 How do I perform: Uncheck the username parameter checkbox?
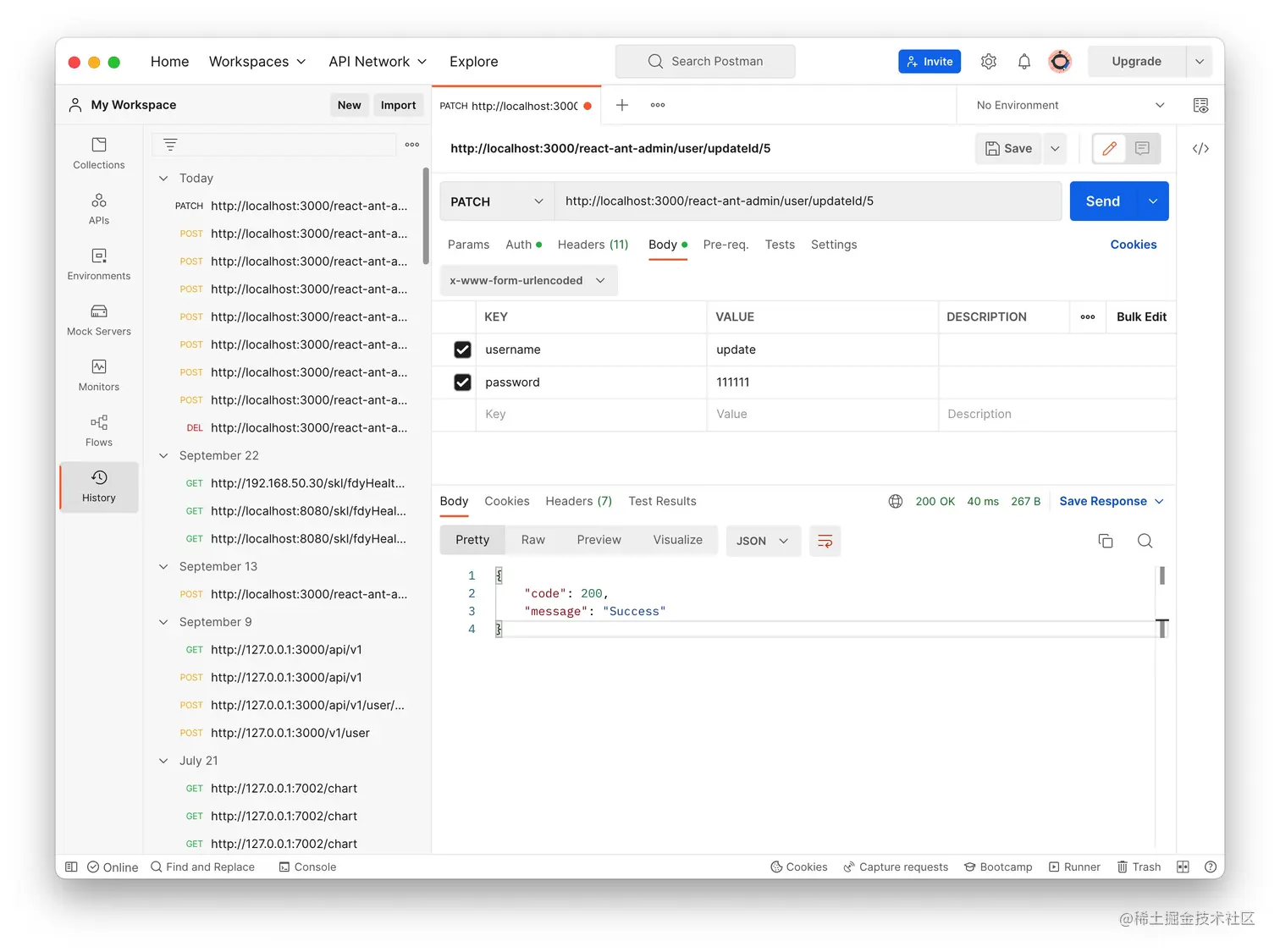point(462,349)
